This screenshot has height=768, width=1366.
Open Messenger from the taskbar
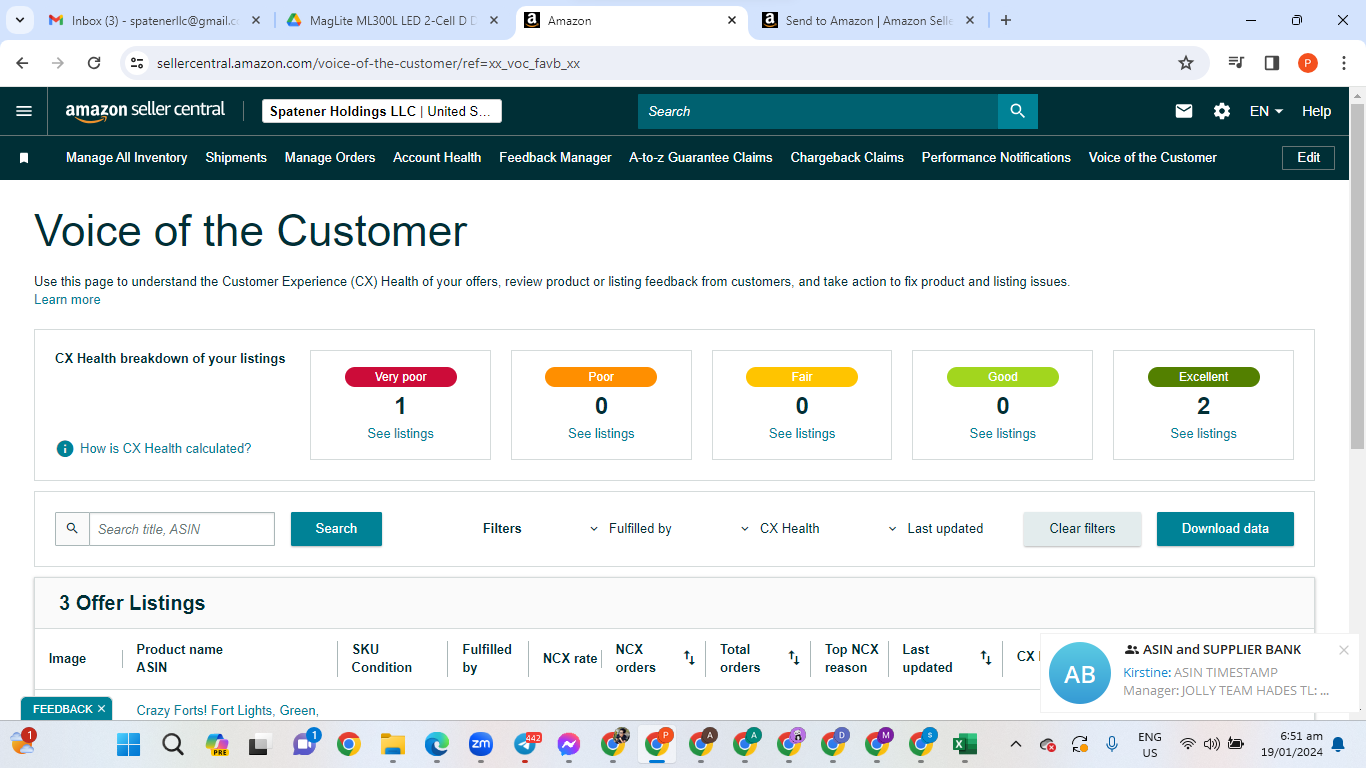coord(569,744)
